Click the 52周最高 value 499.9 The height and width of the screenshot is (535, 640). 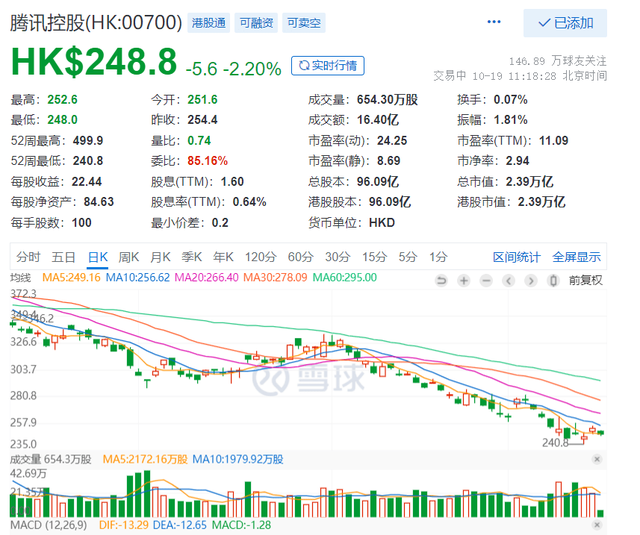tap(88, 141)
